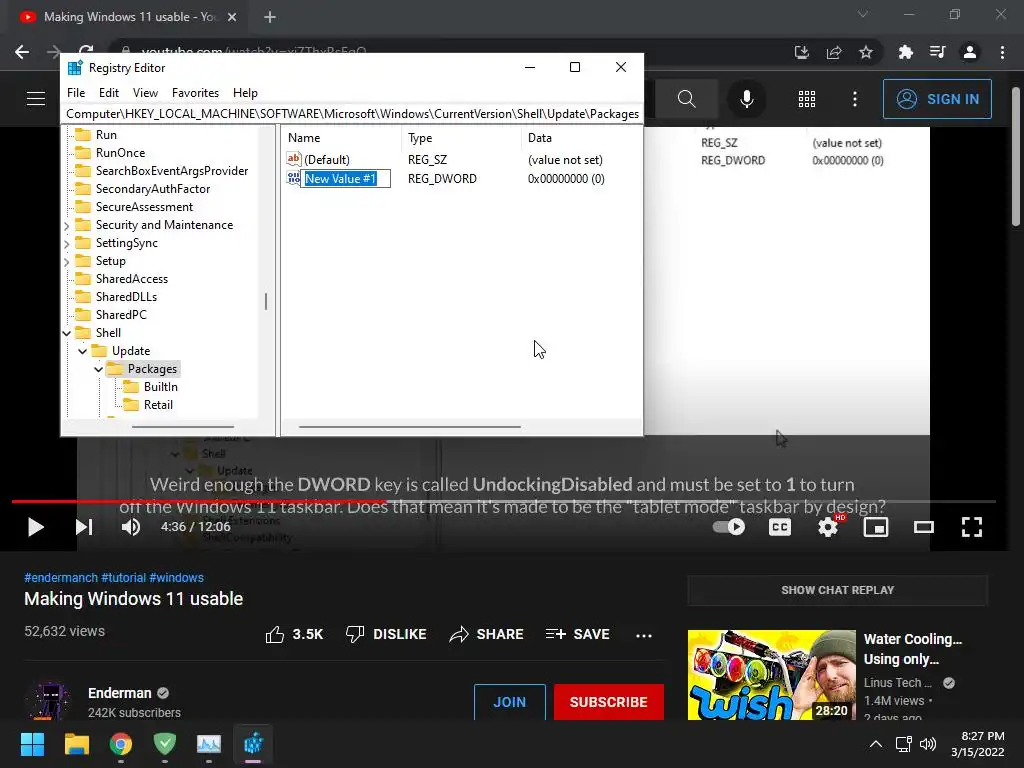SAVE video to playlist
The image size is (1024, 768).
click(x=577, y=634)
